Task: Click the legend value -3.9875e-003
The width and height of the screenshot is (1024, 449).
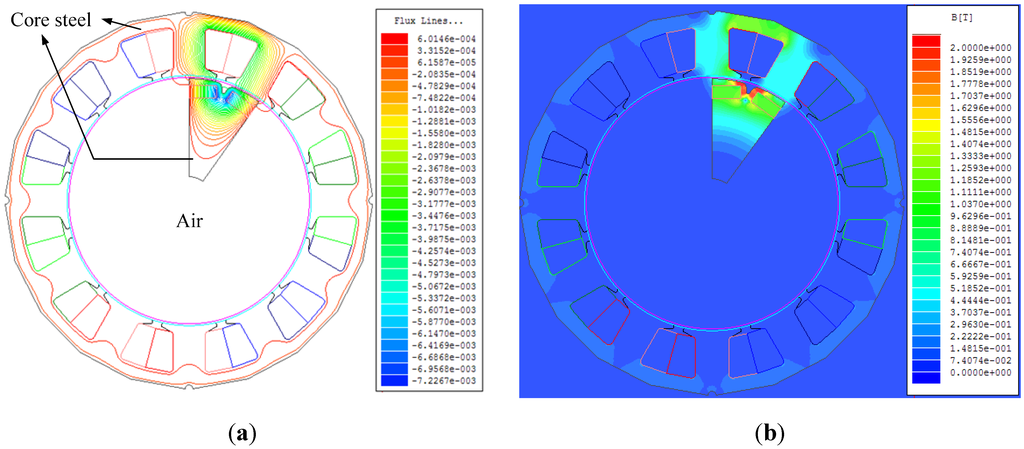Action: pos(444,238)
